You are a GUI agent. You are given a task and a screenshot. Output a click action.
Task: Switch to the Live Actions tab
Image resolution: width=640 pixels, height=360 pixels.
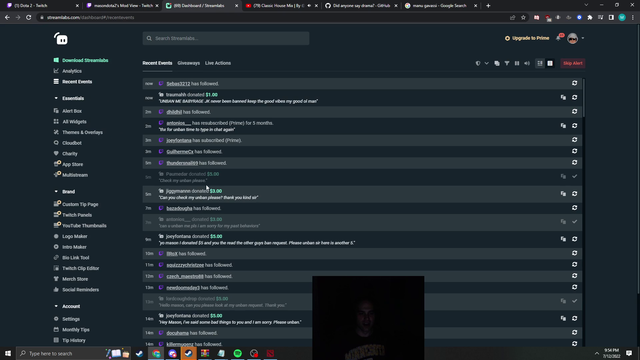click(218, 63)
